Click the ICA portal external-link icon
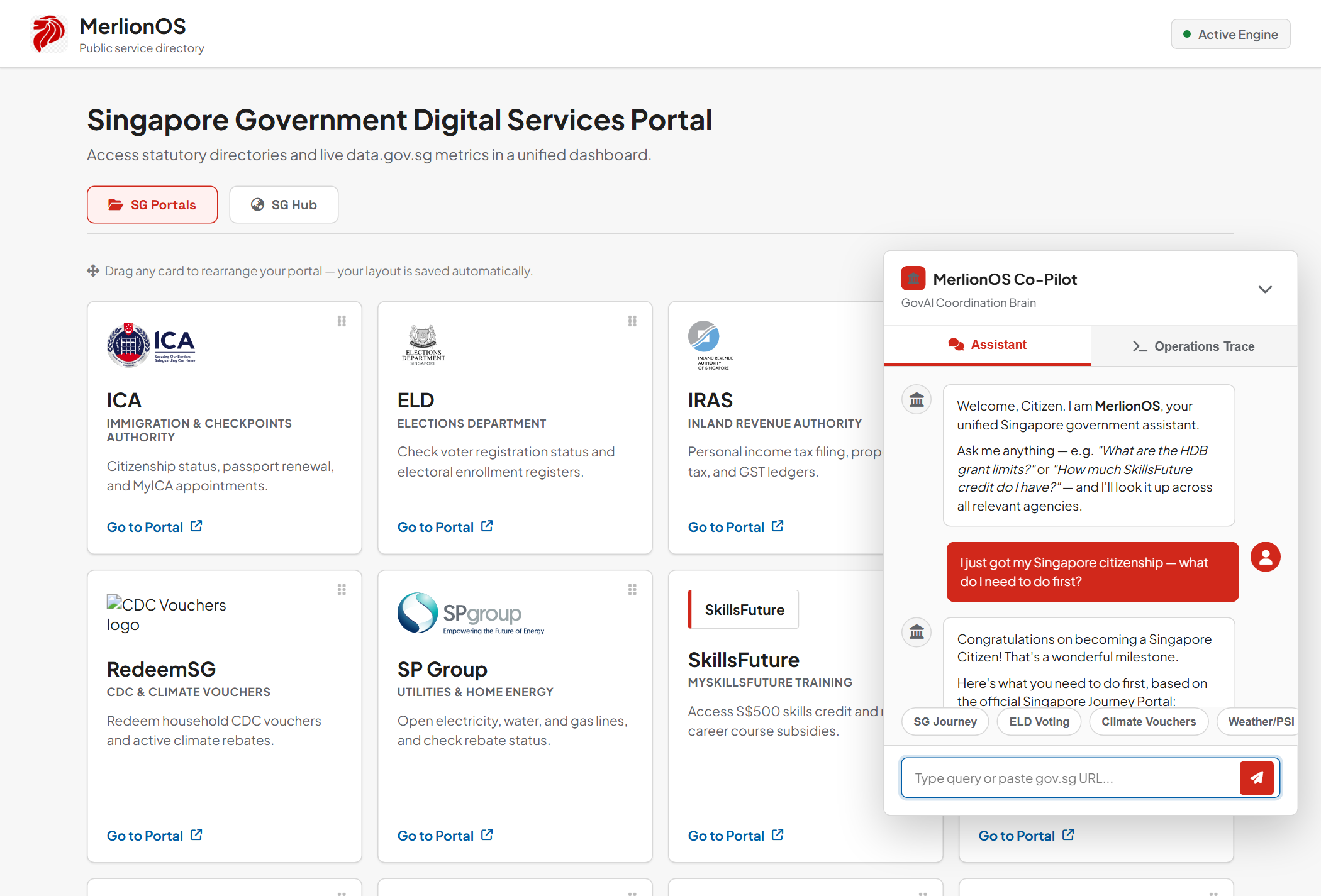The width and height of the screenshot is (1321, 896). click(196, 526)
